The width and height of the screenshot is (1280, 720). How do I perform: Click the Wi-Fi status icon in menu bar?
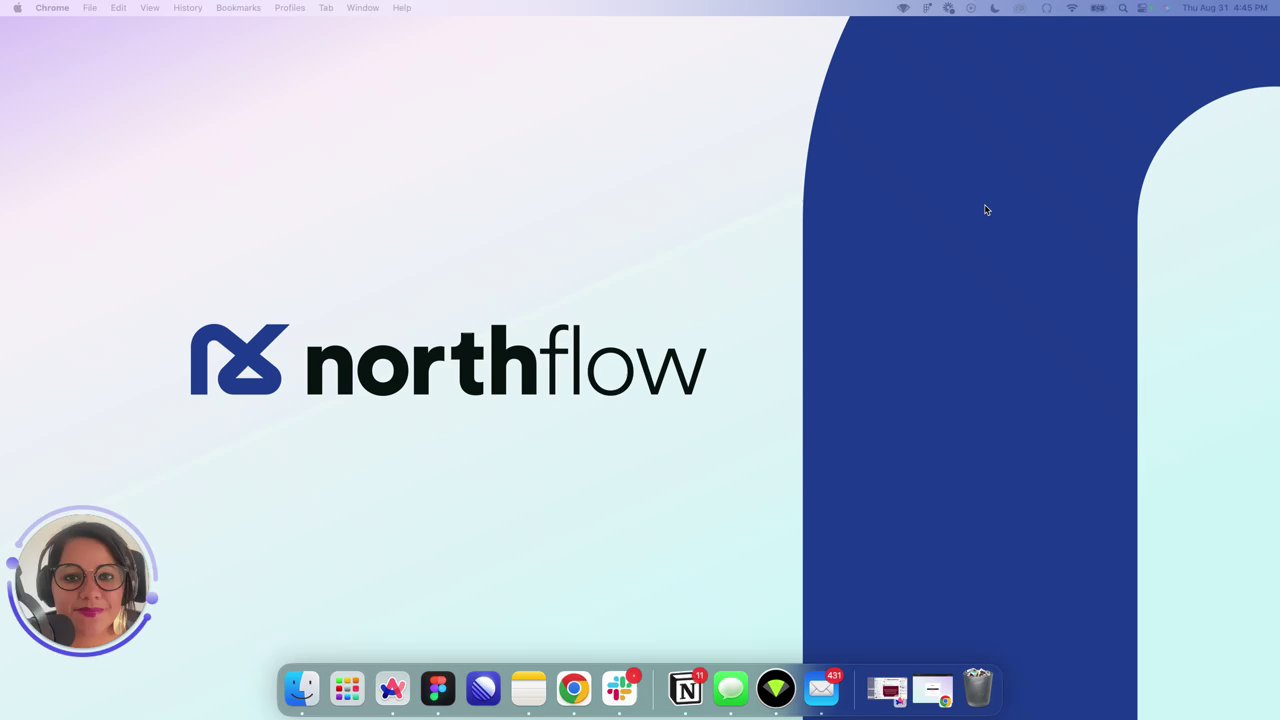coord(1072,8)
